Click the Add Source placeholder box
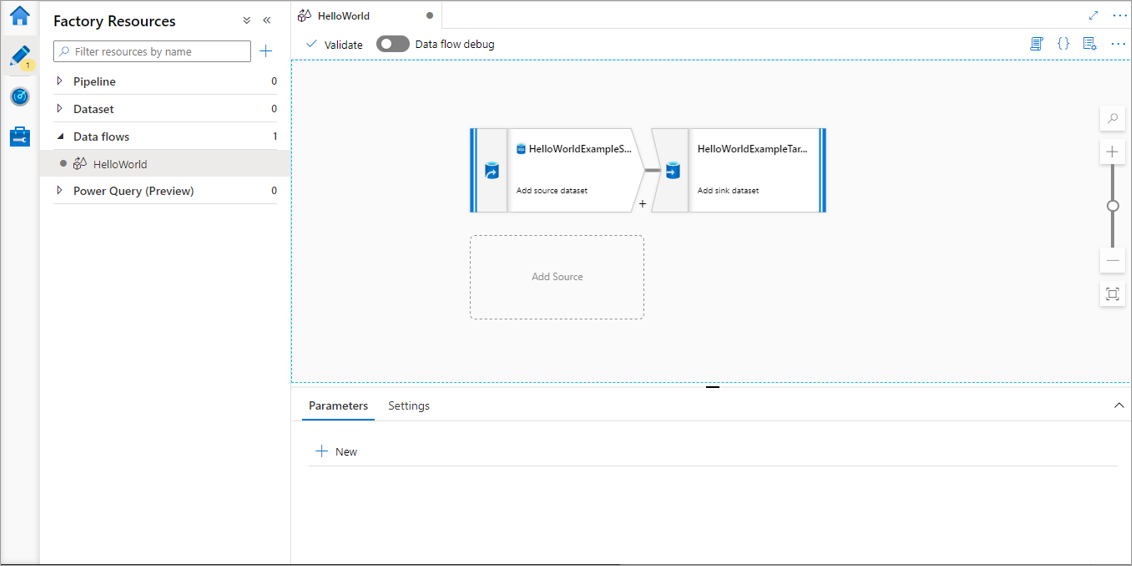Viewport: 1132px width, 566px height. [x=557, y=277]
